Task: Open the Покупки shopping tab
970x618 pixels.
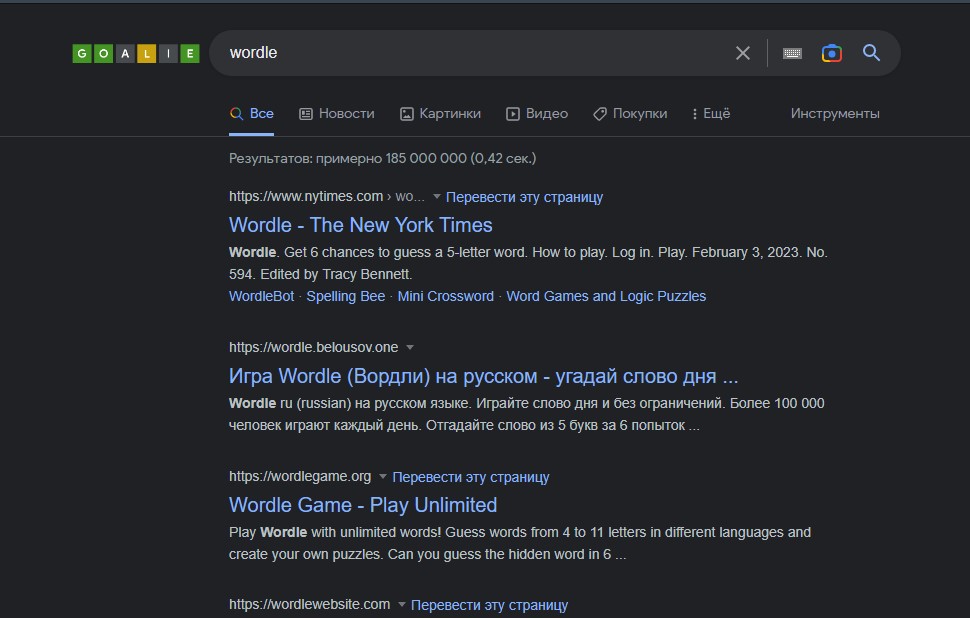Action: (x=630, y=114)
